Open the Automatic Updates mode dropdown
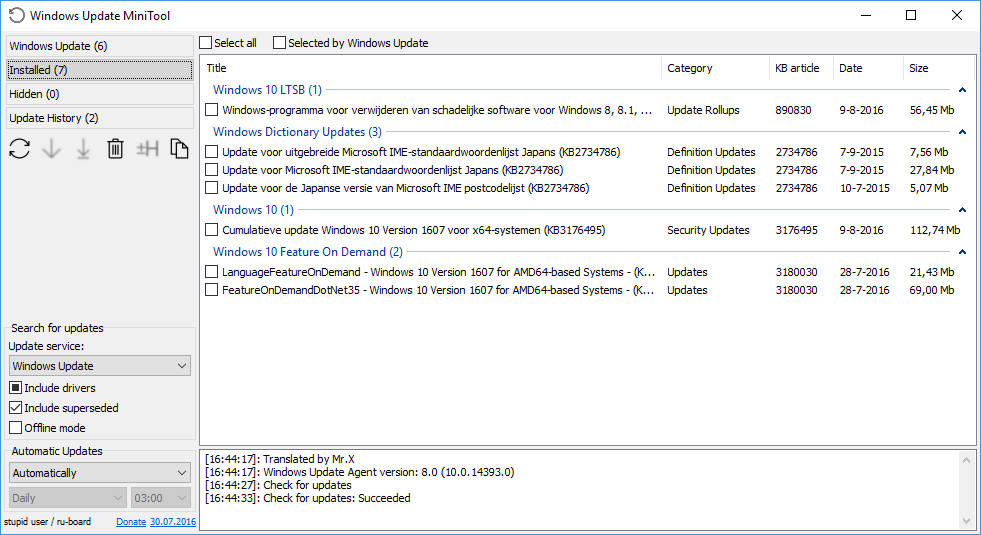The width and height of the screenshot is (981, 535). [x=99, y=473]
